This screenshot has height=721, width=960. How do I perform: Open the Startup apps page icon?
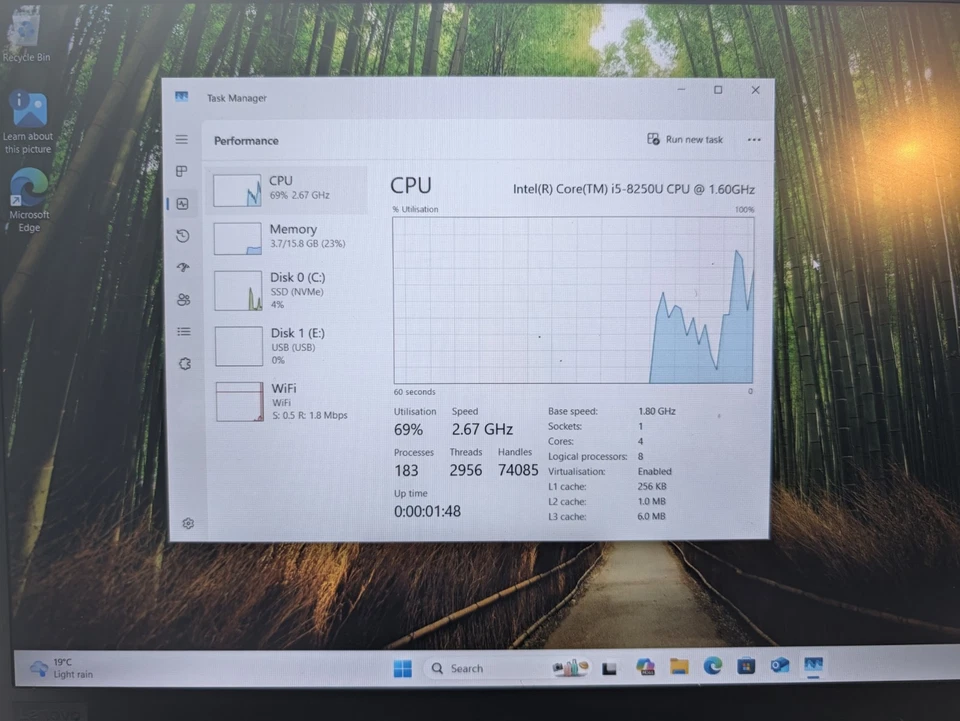[183, 267]
